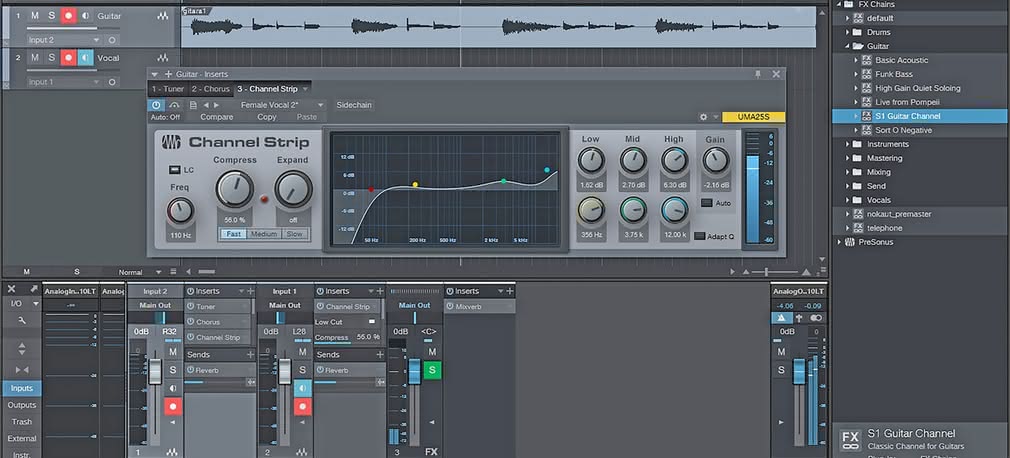
Task: Add a new send on the Input 2 channel
Action: click(250, 355)
